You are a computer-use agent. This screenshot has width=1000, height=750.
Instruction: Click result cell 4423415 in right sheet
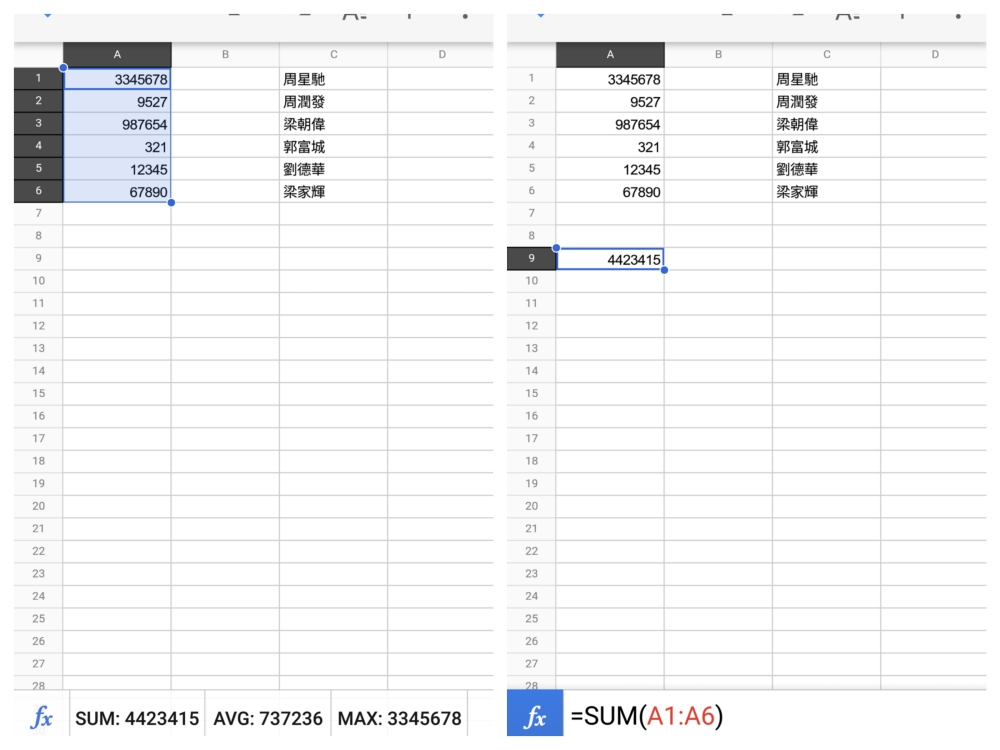tap(610, 259)
